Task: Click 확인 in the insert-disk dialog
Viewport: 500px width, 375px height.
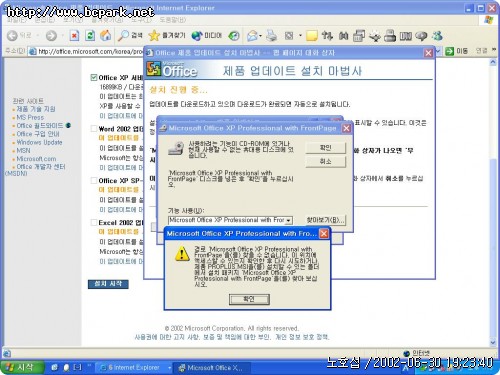Action: click(326, 148)
